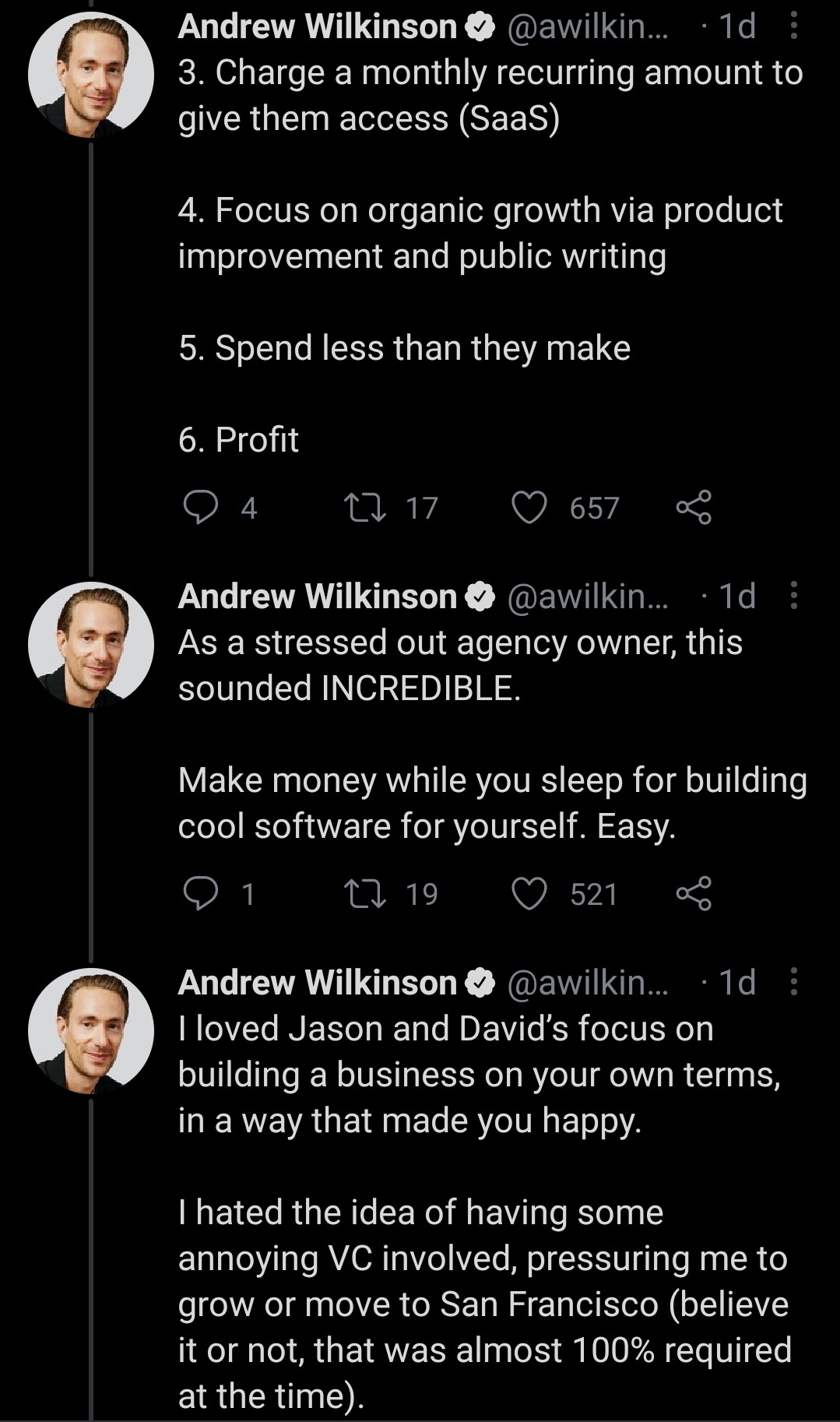
Task: Retweet the tweet with 19 retweets
Action: coord(365,893)
